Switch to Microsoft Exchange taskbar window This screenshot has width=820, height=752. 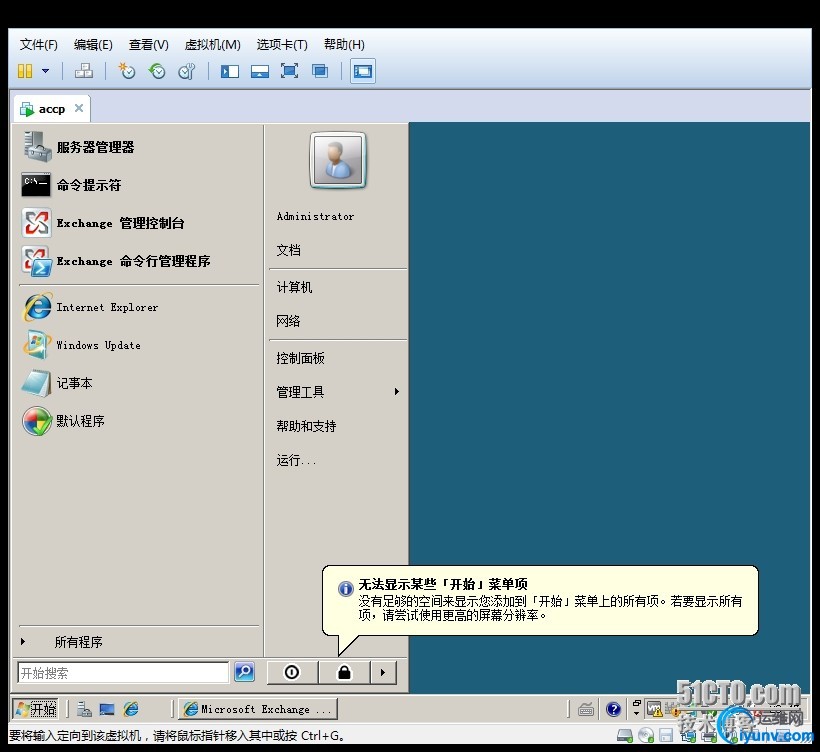coord(258,709)
